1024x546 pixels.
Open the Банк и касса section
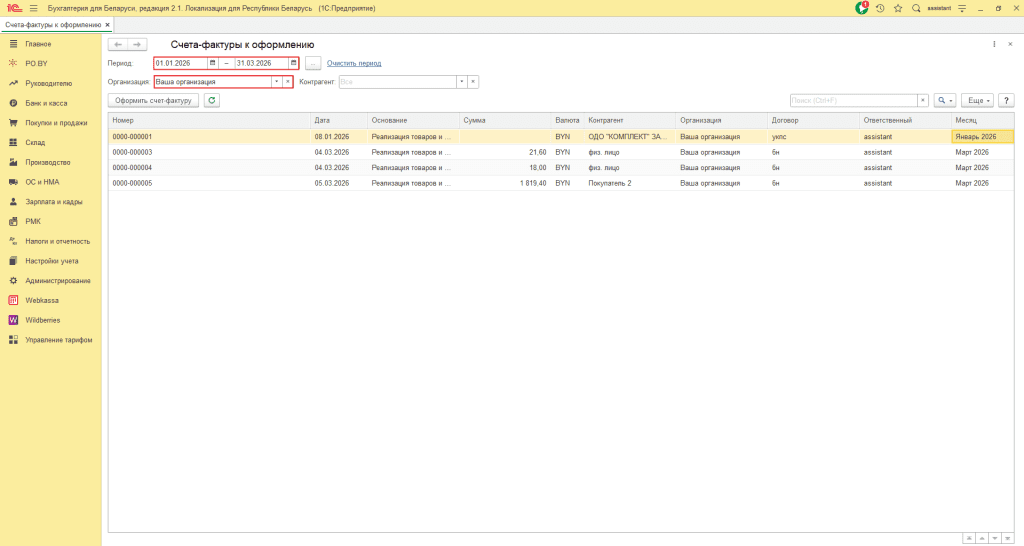point(45,103)
